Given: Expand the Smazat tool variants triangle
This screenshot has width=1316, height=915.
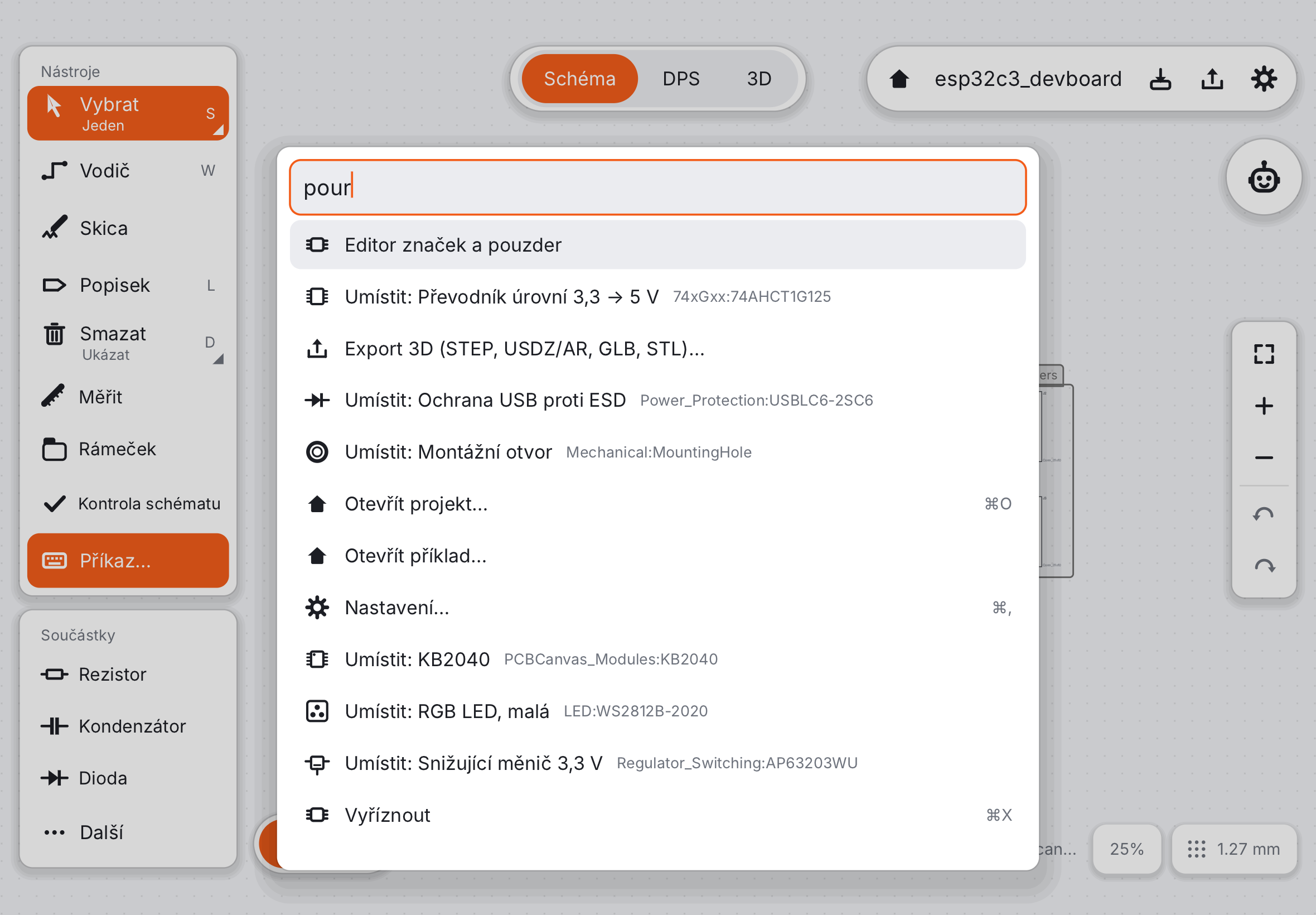Looking at the screenshot, I should pos(218,359).
